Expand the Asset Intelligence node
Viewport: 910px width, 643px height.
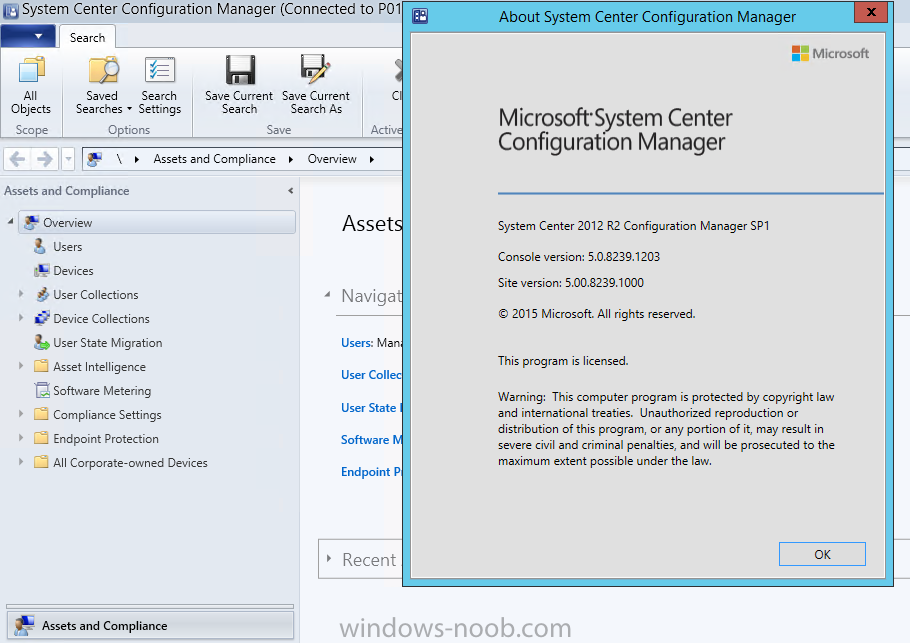tap(21, 366)
